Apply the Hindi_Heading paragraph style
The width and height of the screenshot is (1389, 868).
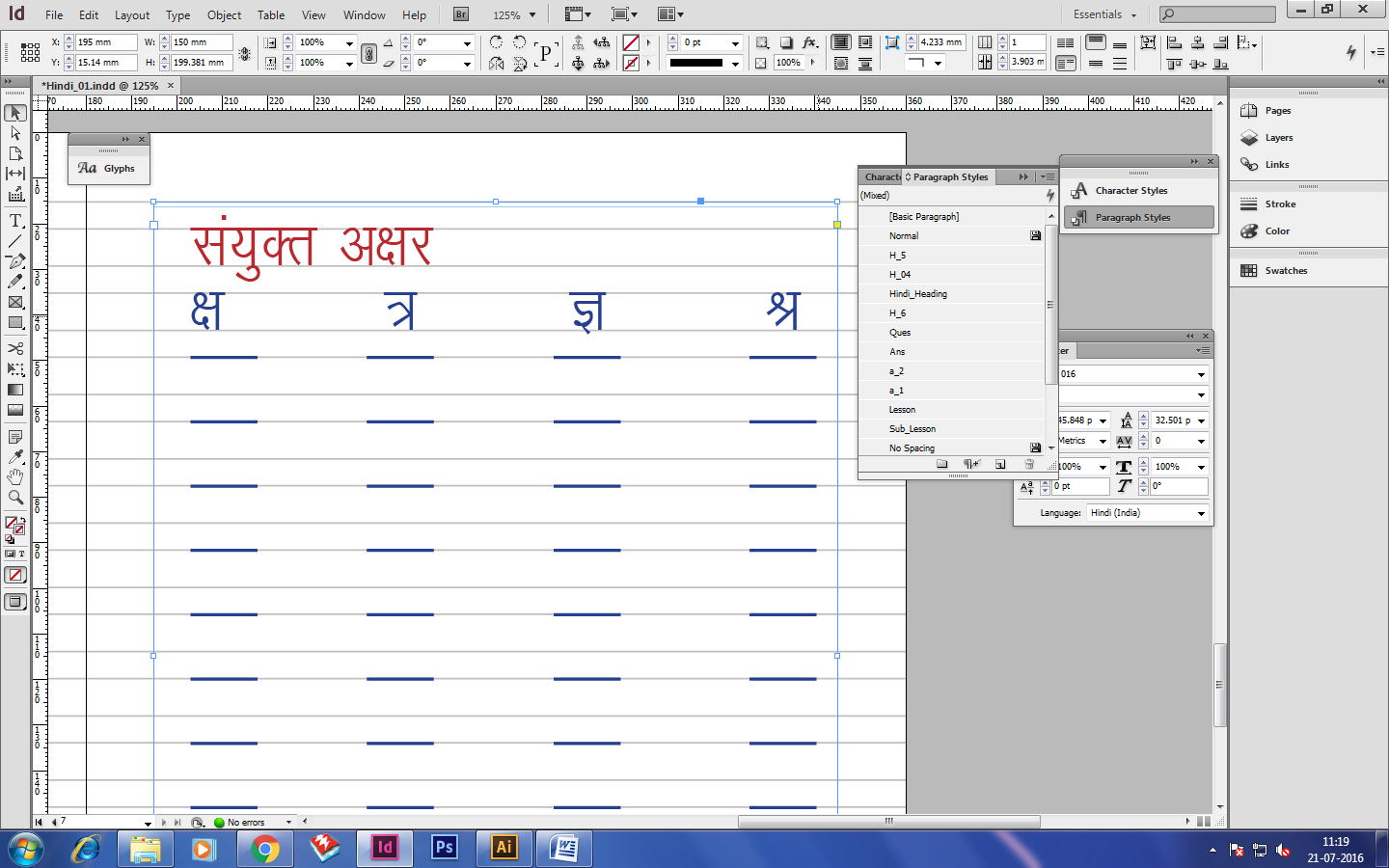pyautogui.click(x=951, y=294)
